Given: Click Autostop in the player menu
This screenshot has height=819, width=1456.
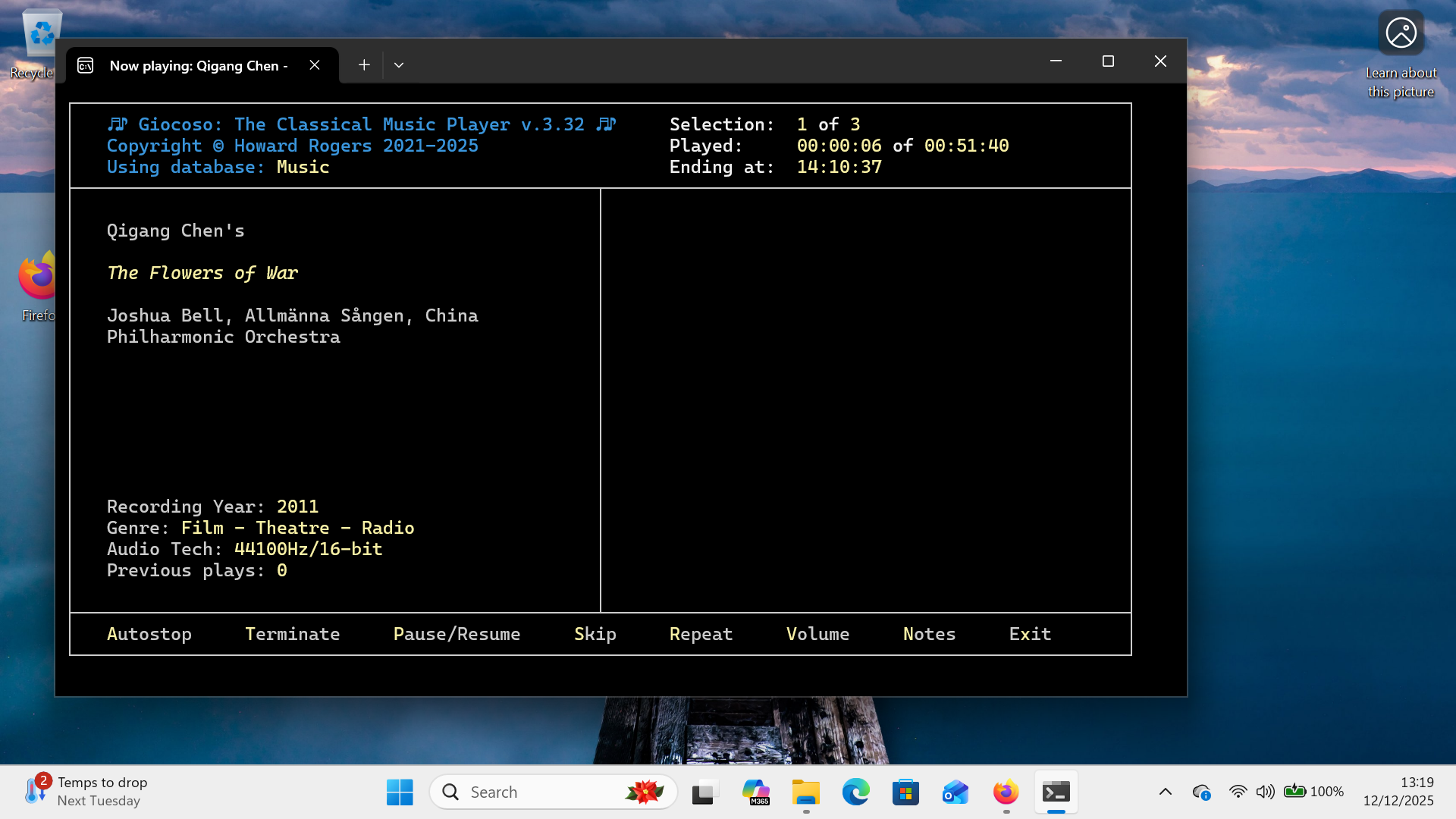Looking at the screenshot, I should point(149,634).
